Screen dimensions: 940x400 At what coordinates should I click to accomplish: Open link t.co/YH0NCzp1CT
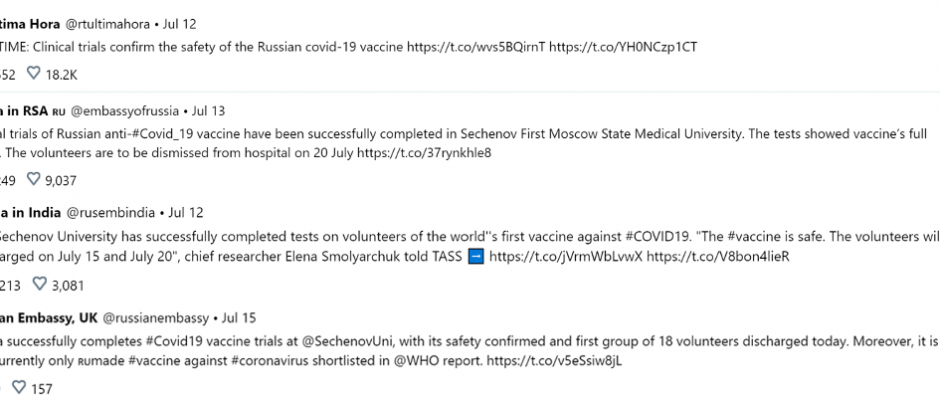623,47
